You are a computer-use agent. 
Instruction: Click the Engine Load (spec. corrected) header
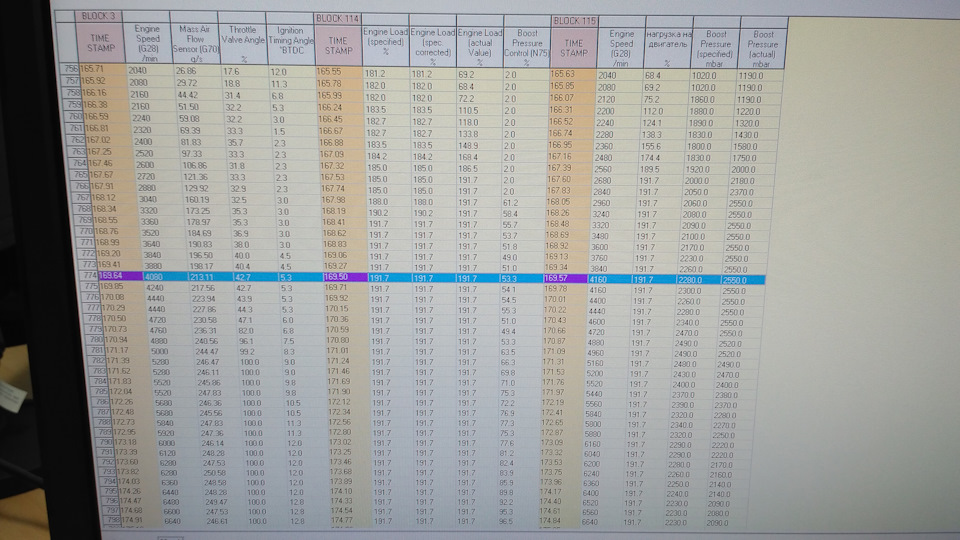(x=433, y=47)
